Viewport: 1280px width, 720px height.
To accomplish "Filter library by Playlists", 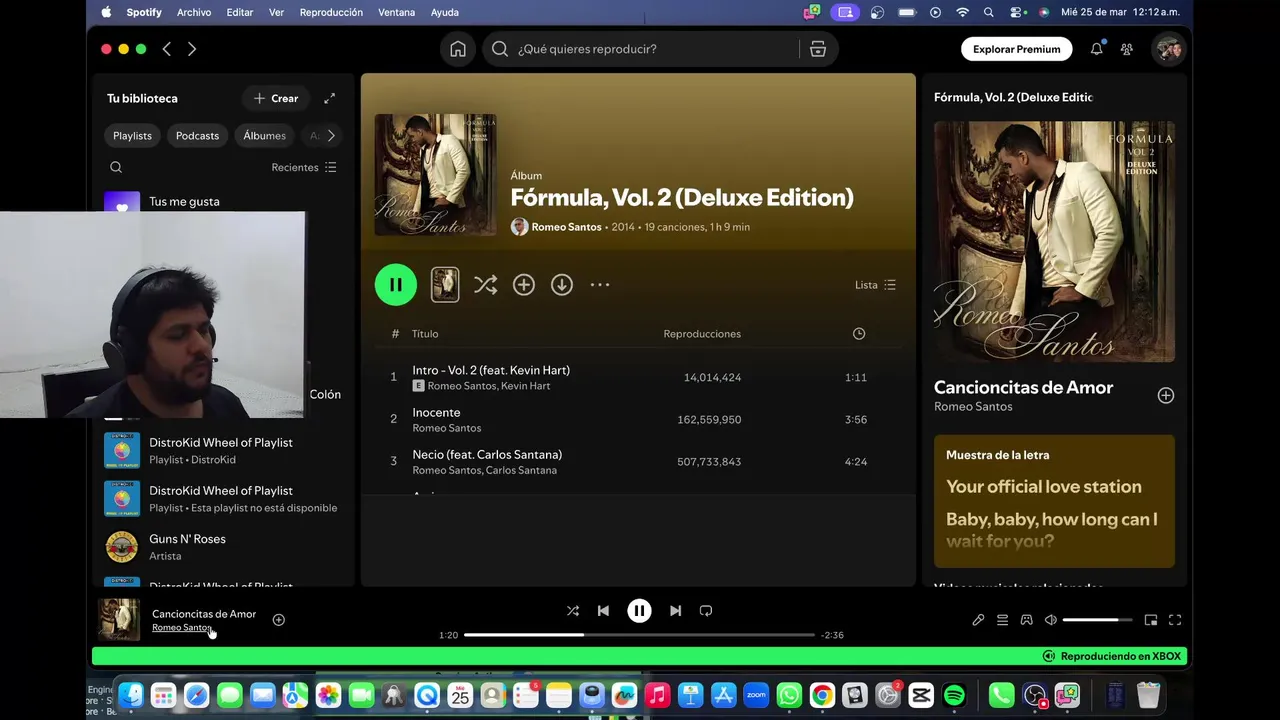I will tap(132, 136).
